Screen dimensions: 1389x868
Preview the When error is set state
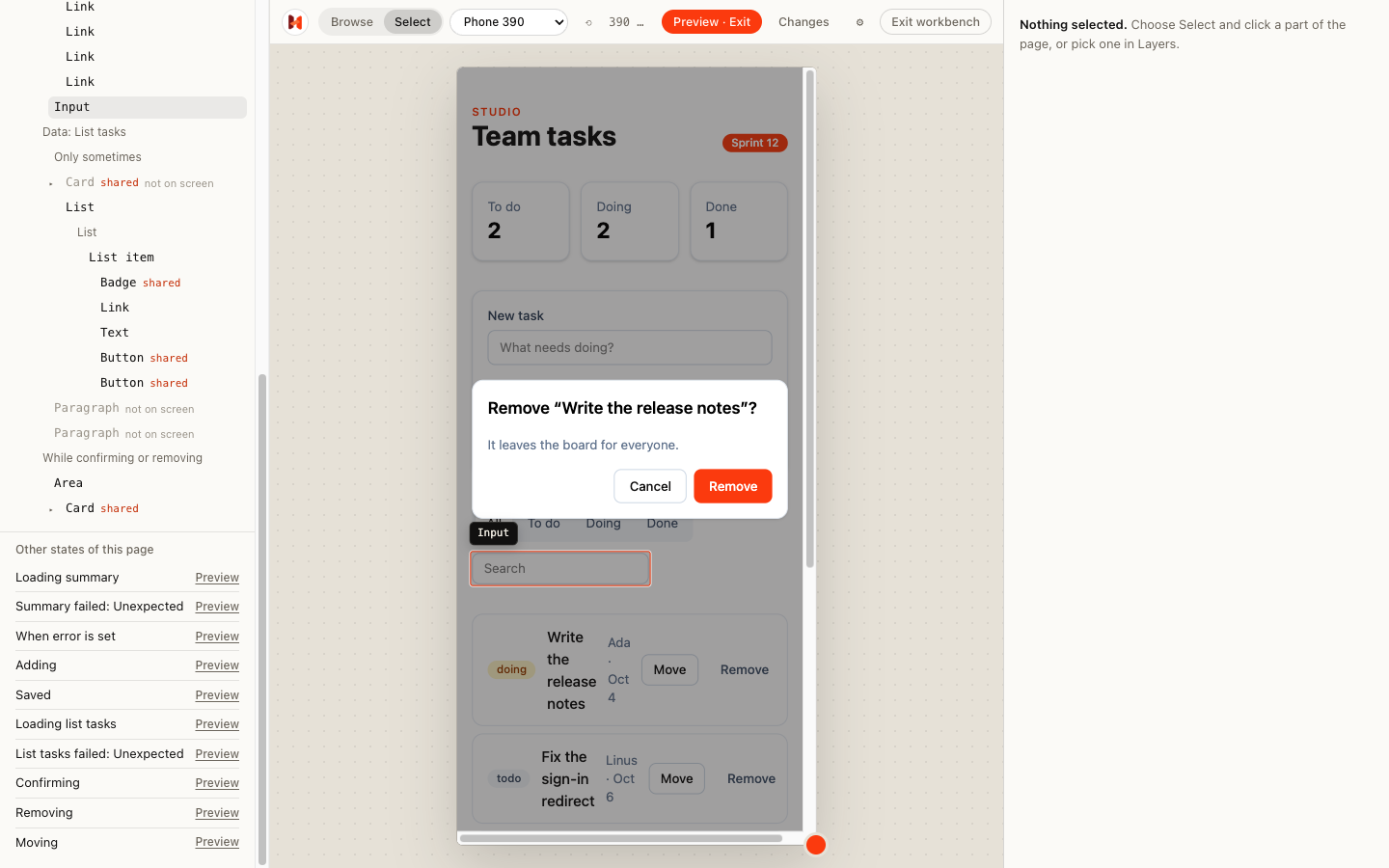pyautogui.click(x=217, y=637)
